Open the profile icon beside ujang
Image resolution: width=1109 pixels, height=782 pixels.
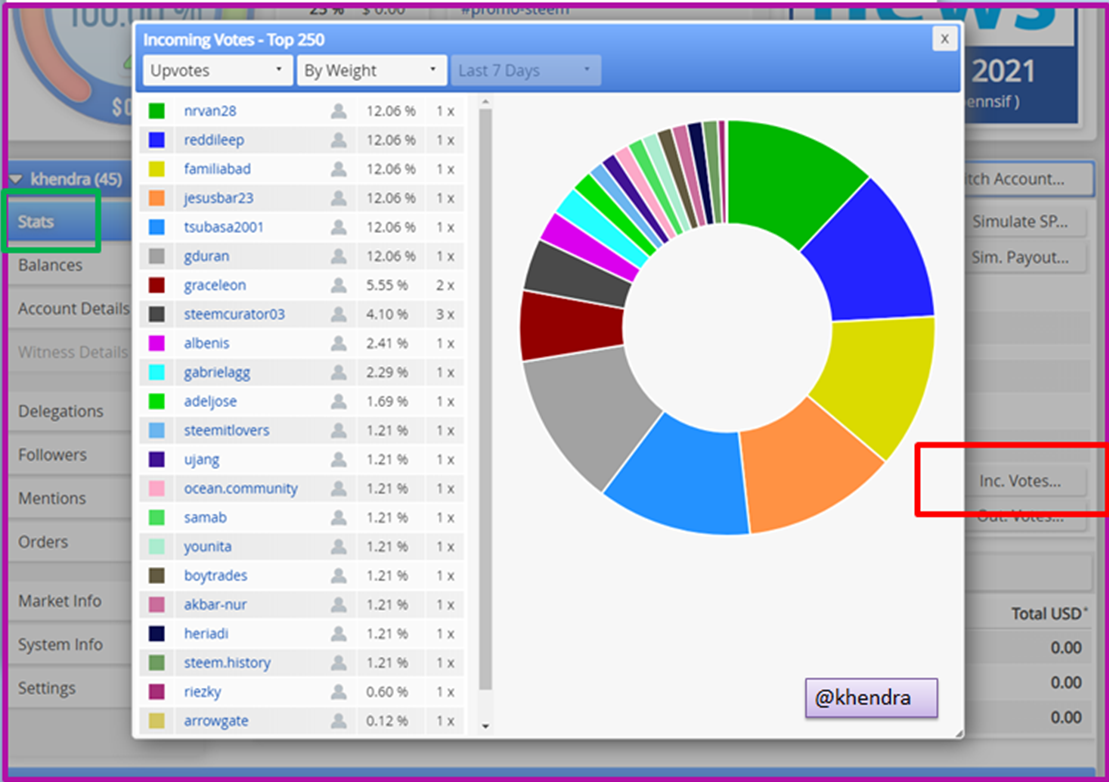(339, 459)
